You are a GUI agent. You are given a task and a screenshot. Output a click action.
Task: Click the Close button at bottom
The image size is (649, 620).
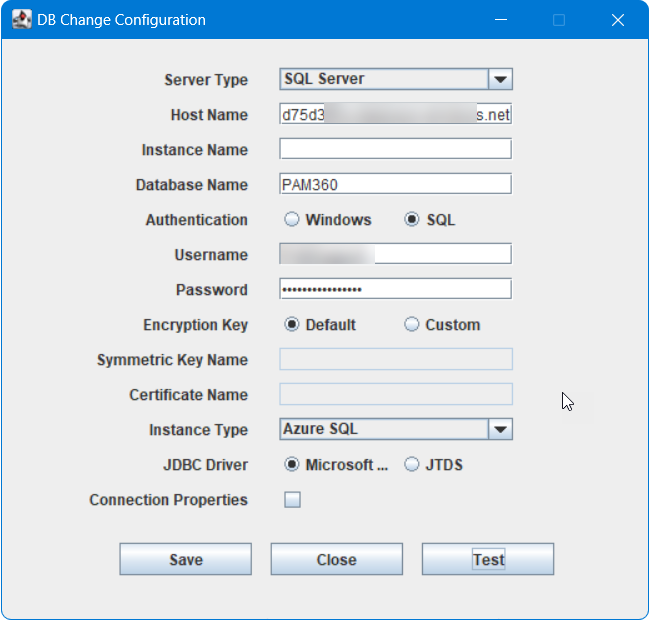coord(337,560)
